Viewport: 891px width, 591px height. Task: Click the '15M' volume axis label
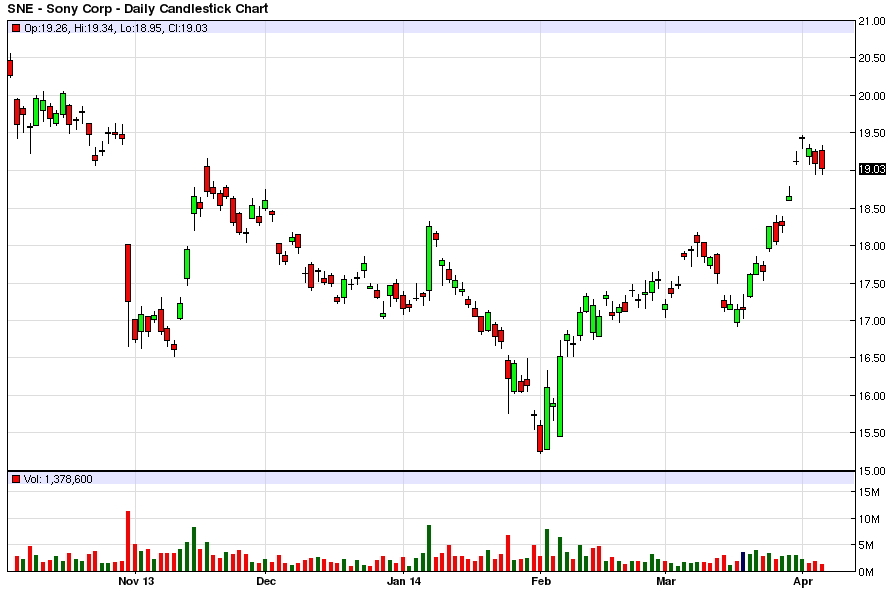869,492
